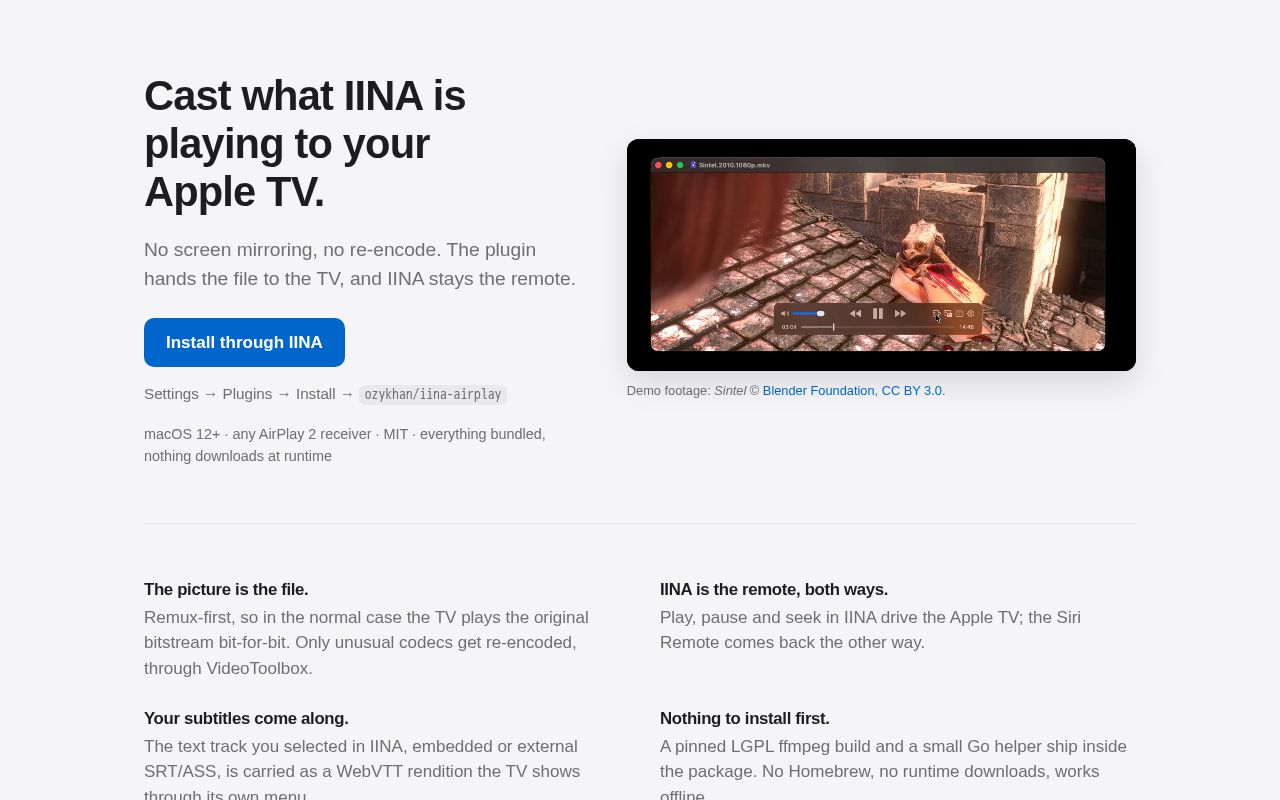Click the "Demo footage: Sintel" caption text
The image size is (1280, 800).
(786, 390)
